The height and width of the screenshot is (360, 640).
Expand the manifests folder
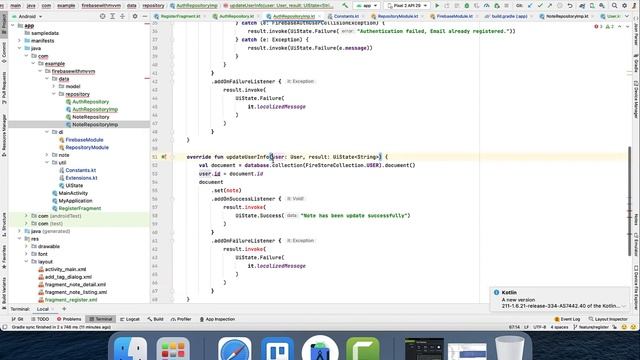click(19, 41)
